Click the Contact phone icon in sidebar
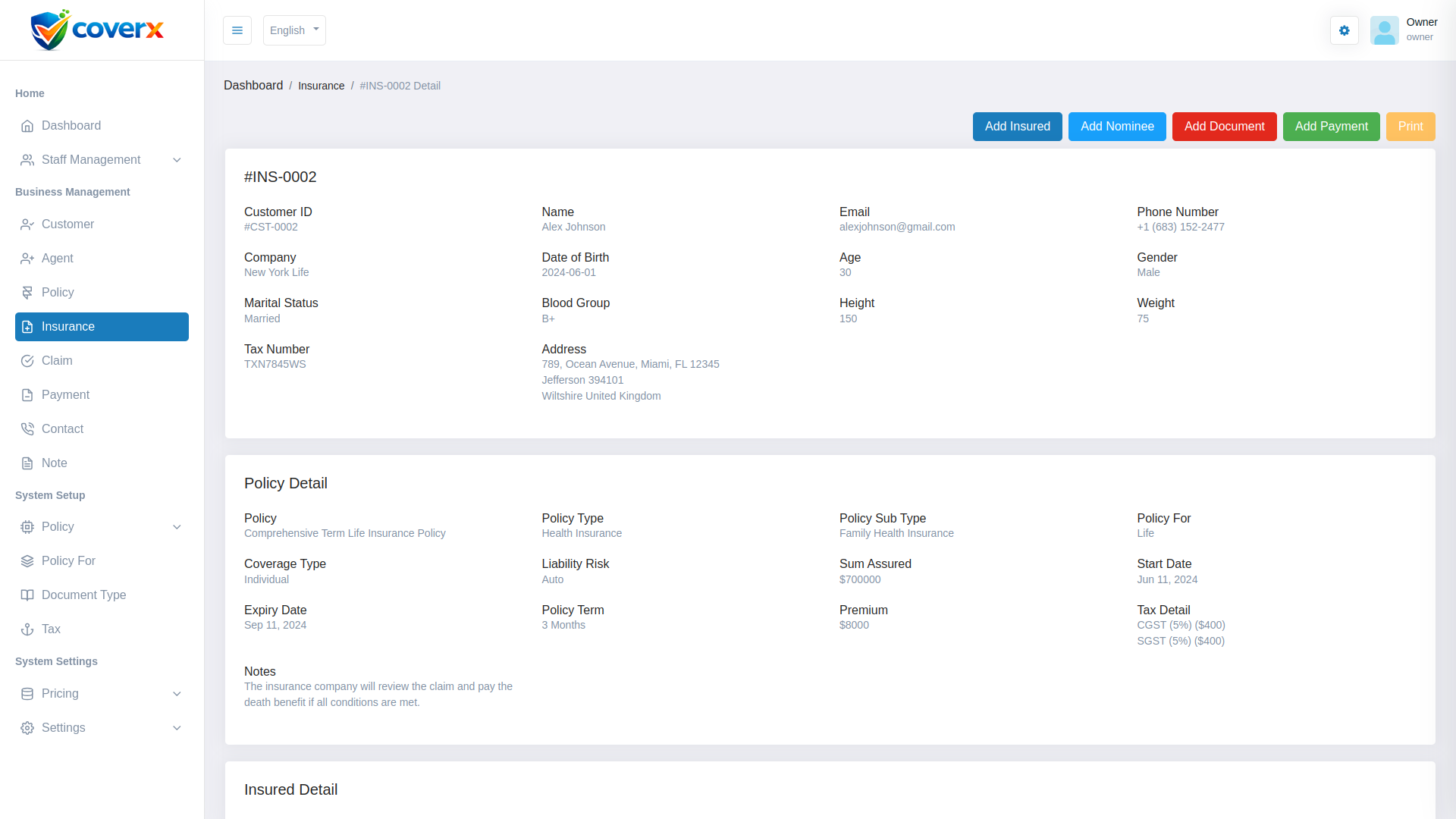 pyautogui.click(x=27, y=429)
